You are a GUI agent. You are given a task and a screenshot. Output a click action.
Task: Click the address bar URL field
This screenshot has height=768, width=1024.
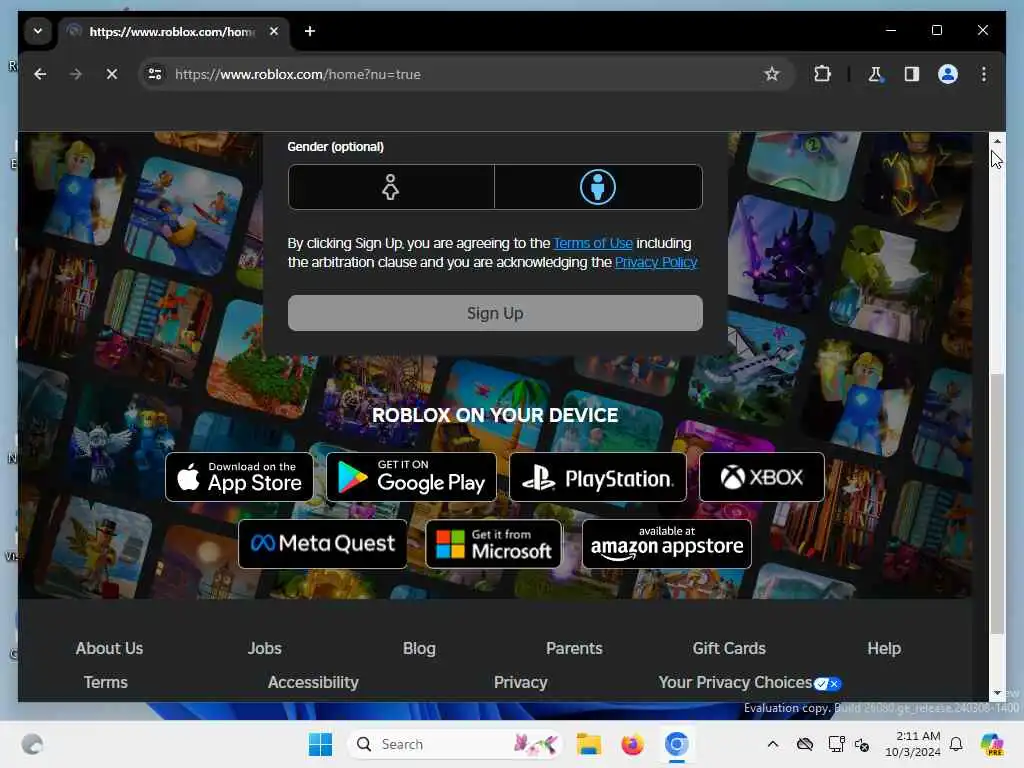(464, 74)
